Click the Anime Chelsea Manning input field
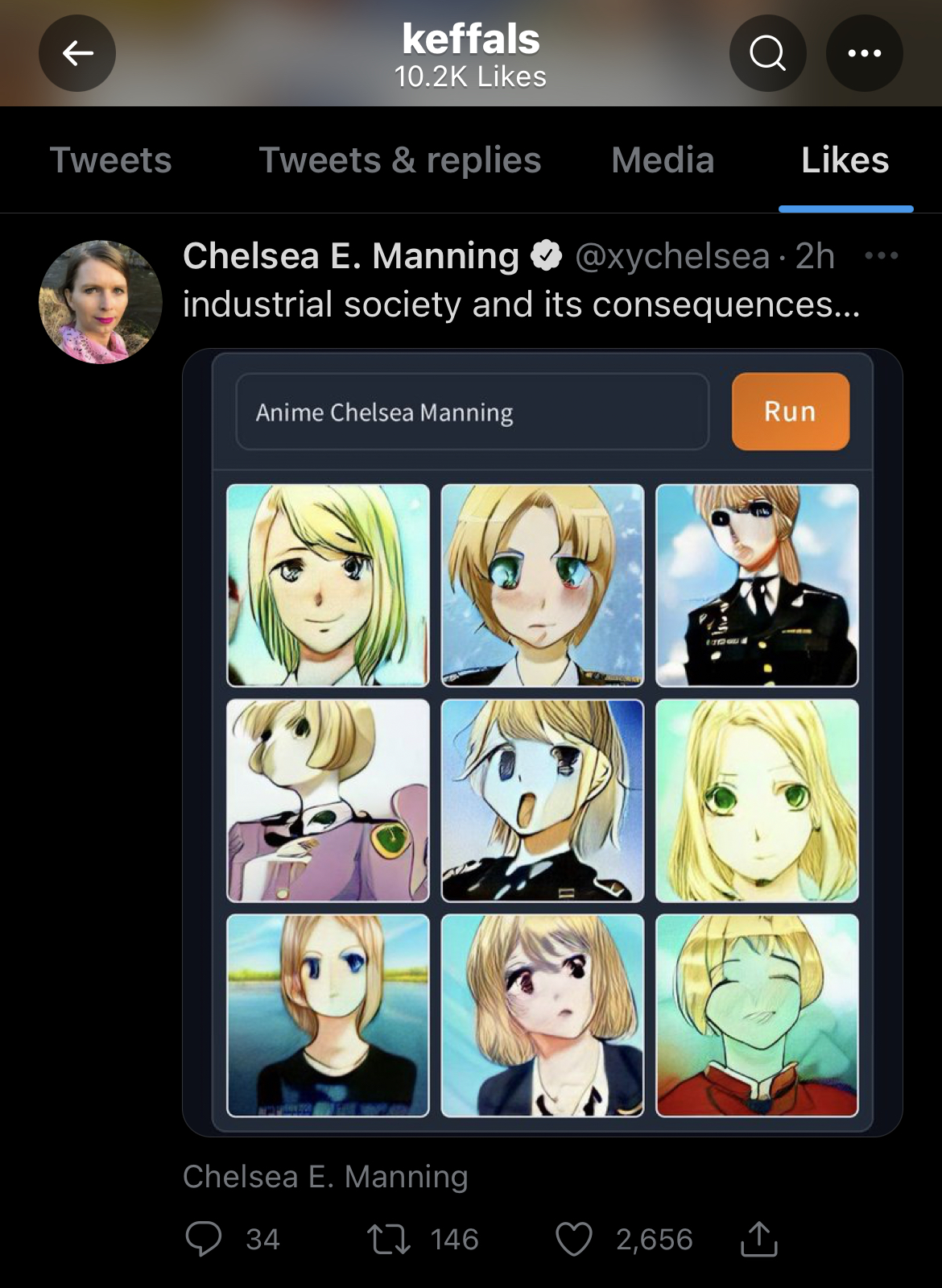 coord(473,412)
